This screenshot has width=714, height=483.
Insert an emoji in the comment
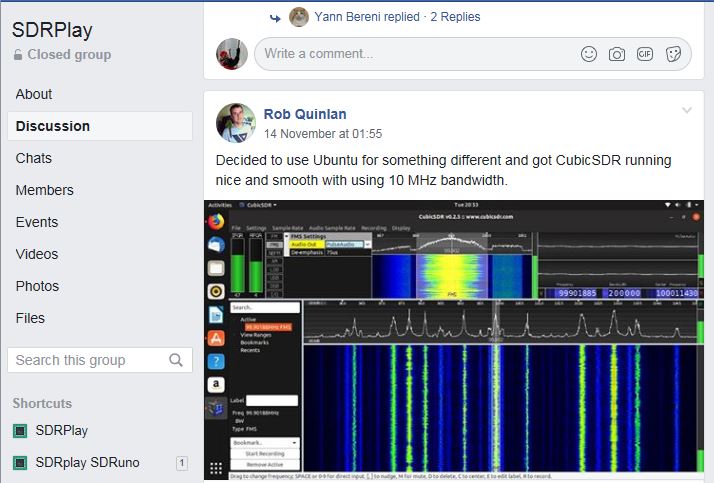tap(589, 54)
